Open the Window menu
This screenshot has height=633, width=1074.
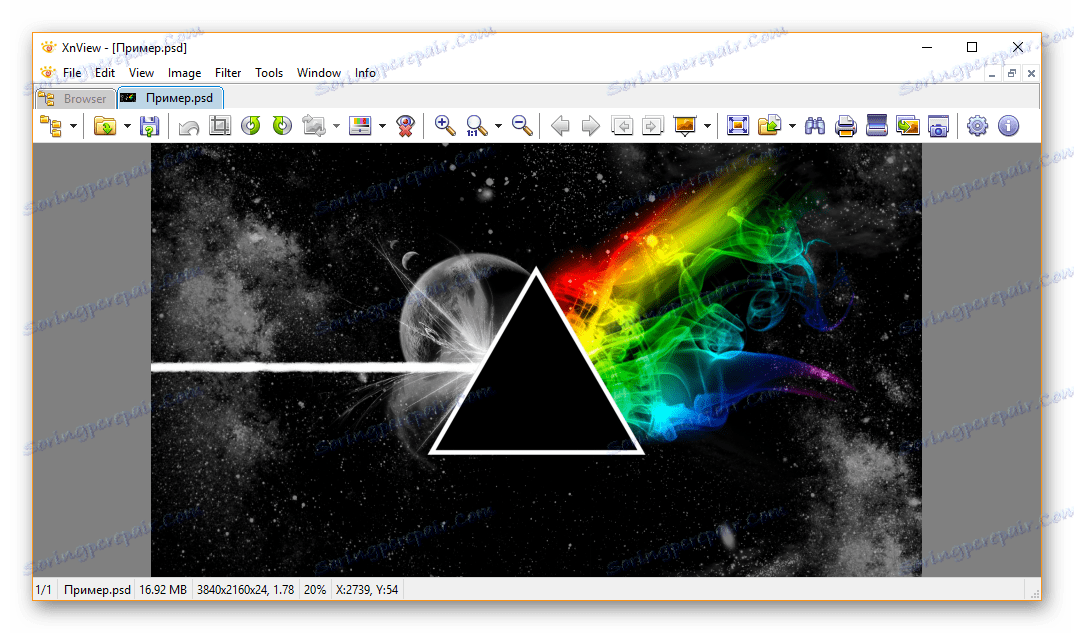click(319, 73)
